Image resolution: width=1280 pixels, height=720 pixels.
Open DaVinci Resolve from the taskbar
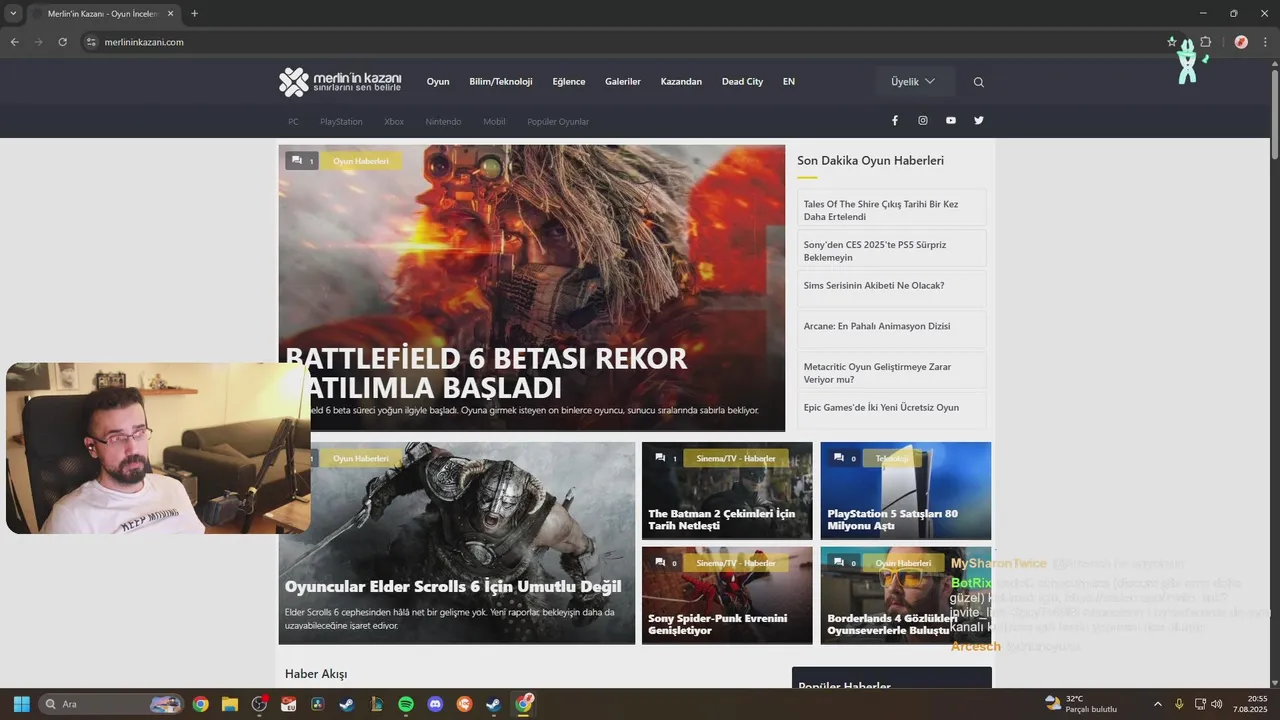click(x=317, y=704)
